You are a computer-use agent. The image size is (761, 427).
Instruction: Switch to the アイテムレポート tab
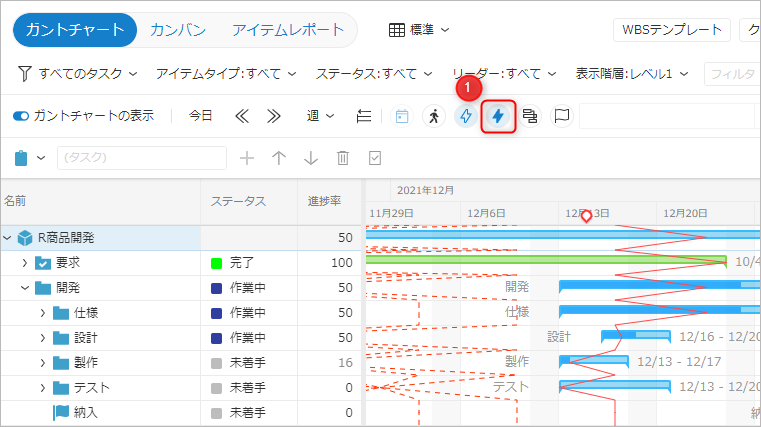[287, 30]
